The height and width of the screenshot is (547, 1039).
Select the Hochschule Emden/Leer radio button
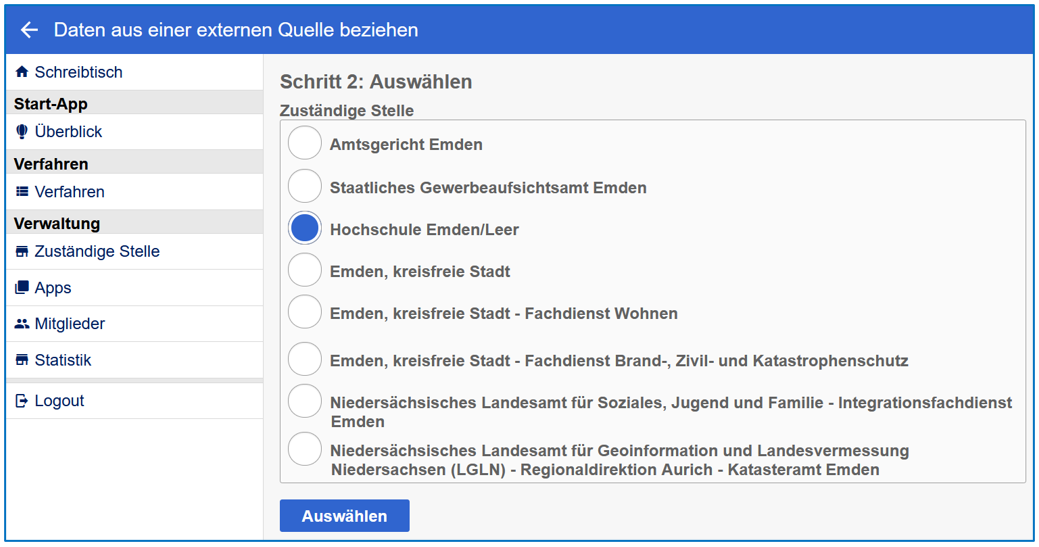[305, 229]
